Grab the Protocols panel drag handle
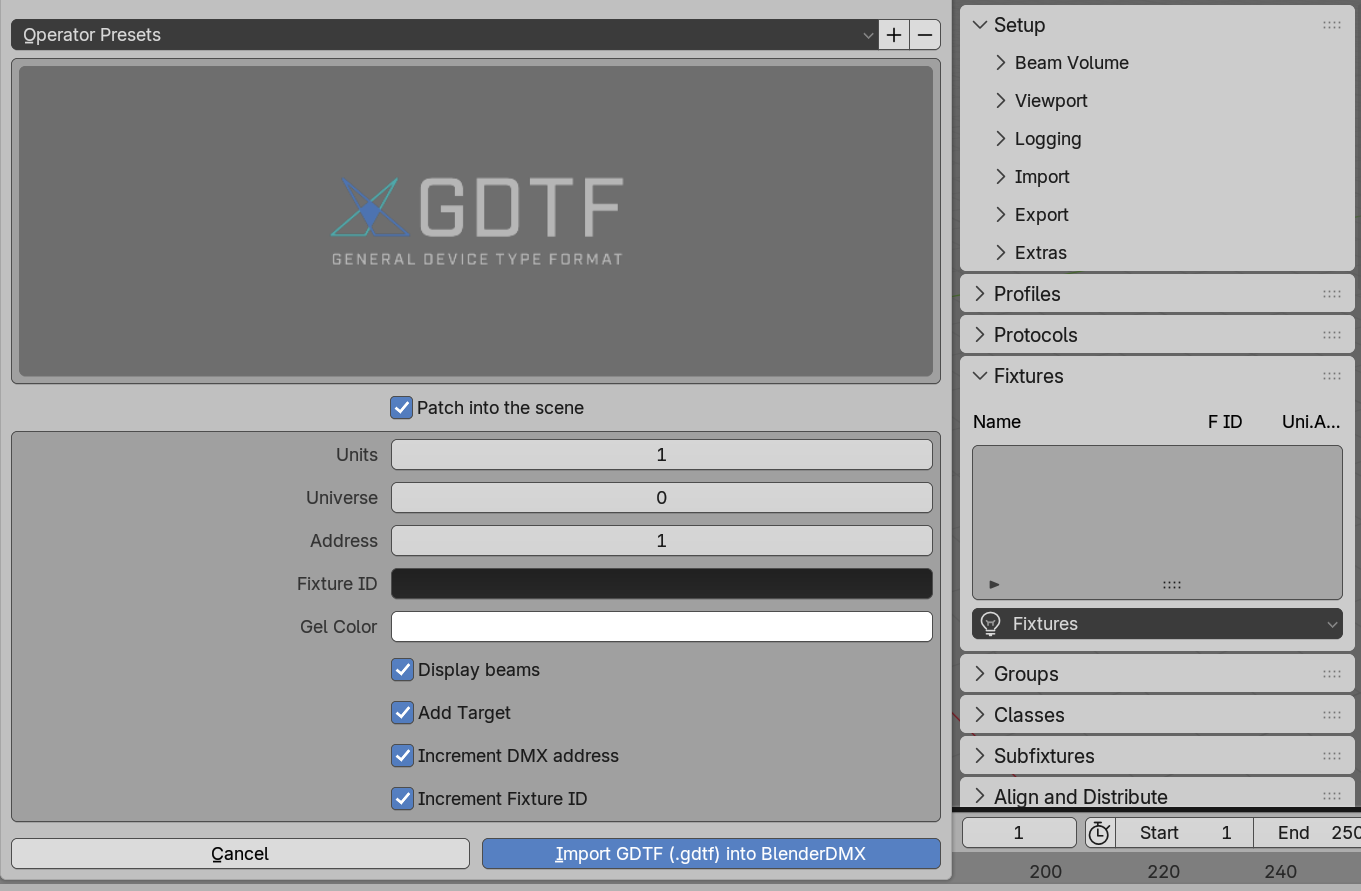This screenshot has height=891, width=1361. [x=1331, y=335]
